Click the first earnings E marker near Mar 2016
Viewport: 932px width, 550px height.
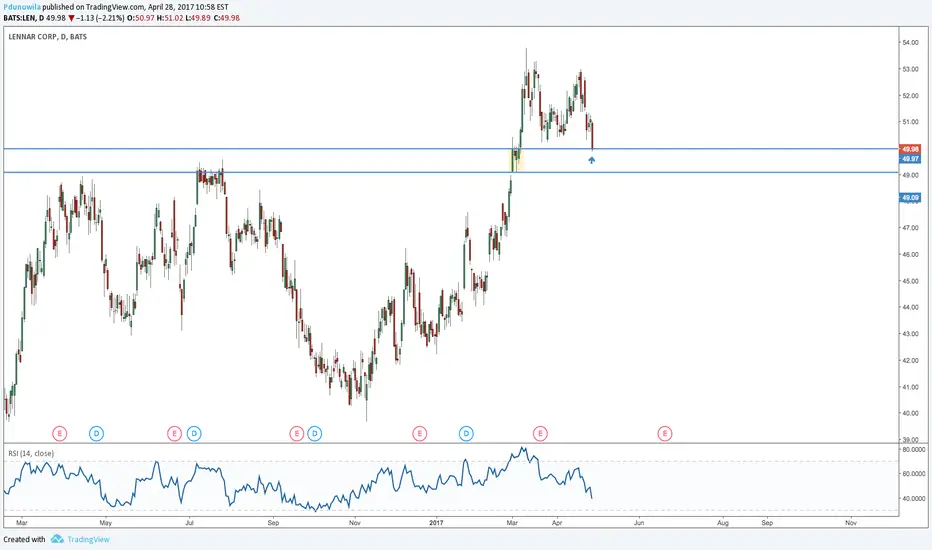click(59, 433)
